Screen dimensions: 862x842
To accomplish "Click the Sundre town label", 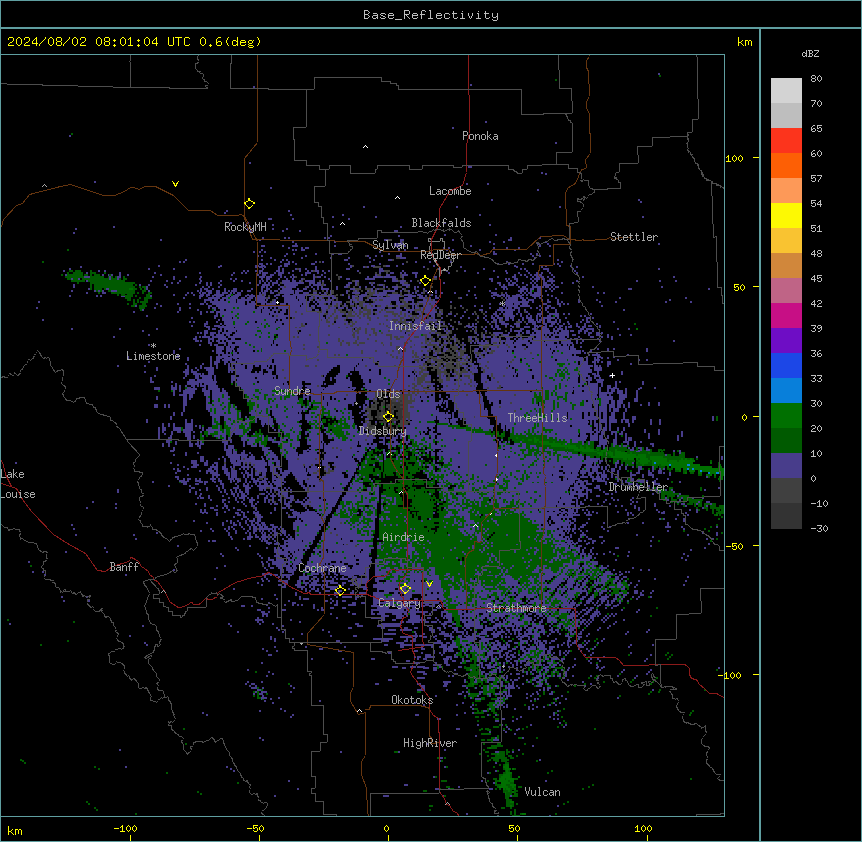I will tap(292, 391).
